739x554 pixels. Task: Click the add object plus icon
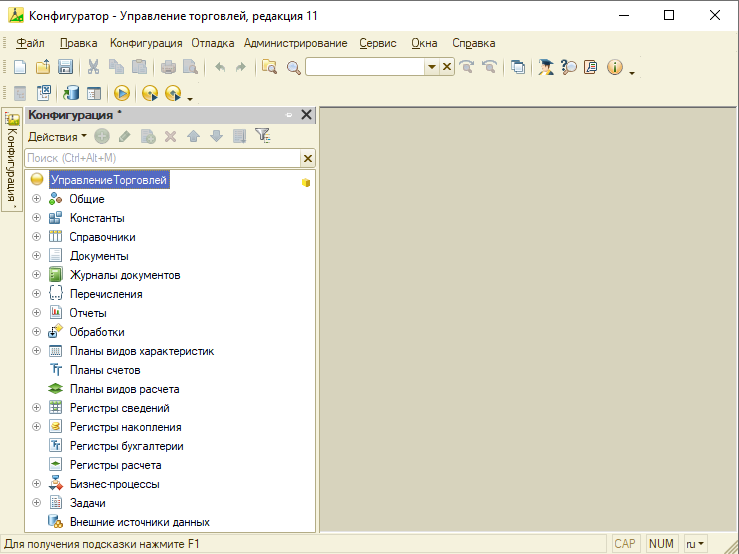click(x=102, y=137)
